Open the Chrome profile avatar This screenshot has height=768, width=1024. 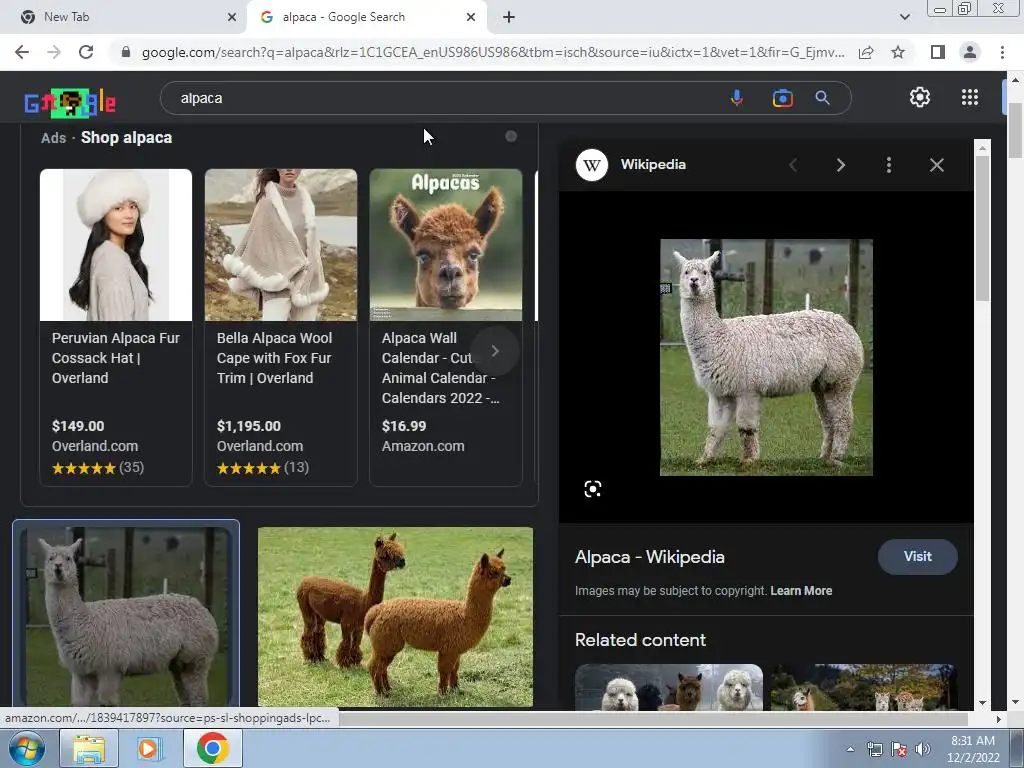[970, 52]
